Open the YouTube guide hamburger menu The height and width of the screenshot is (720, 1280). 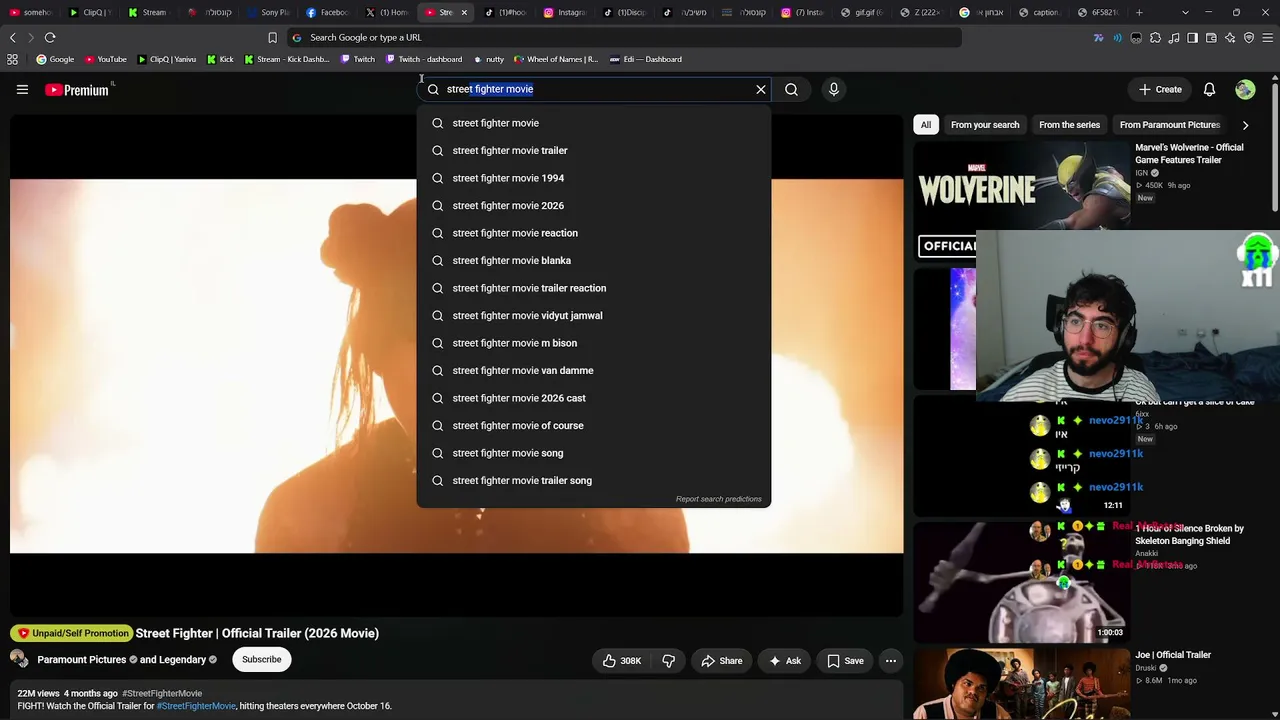click(x=22, y=90)
